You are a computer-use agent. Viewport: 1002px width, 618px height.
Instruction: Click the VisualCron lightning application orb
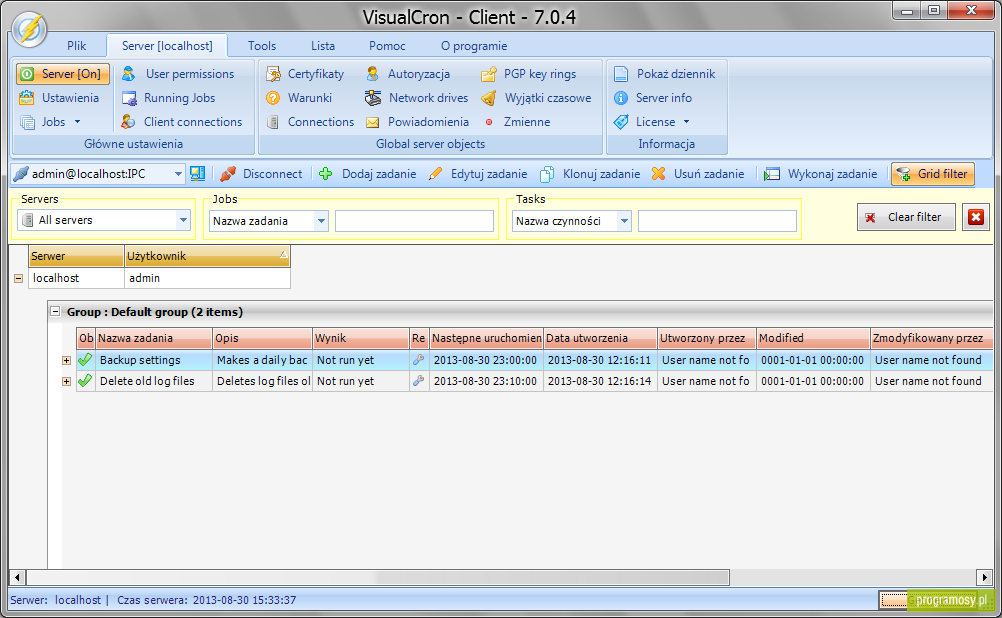tap(29, 29)
